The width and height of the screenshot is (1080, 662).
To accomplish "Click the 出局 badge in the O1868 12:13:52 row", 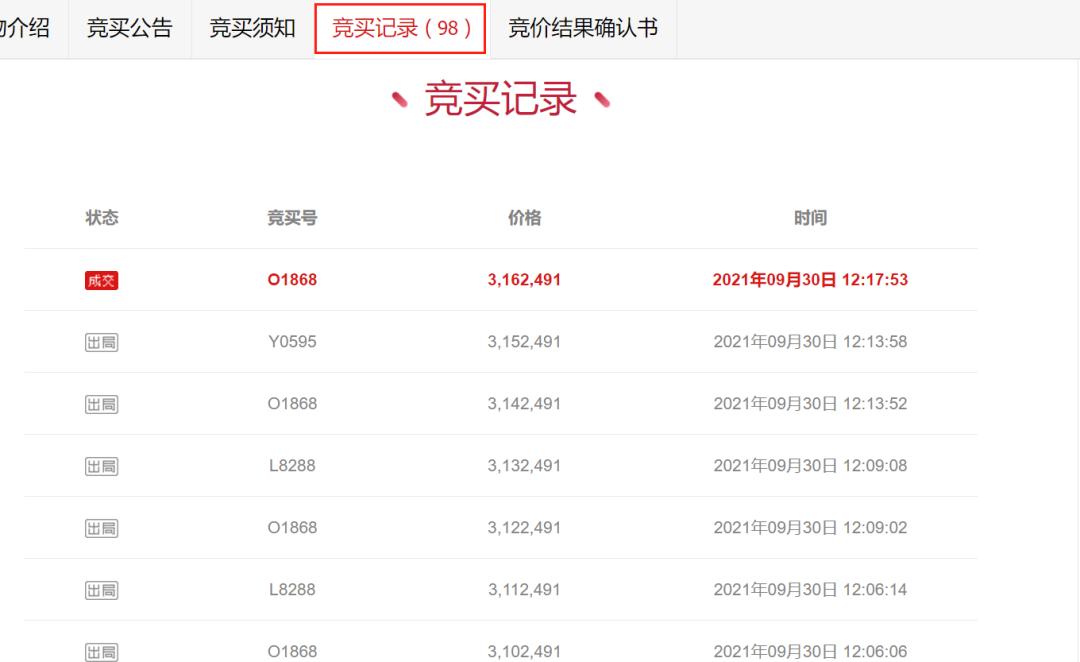I will (99, 403).
